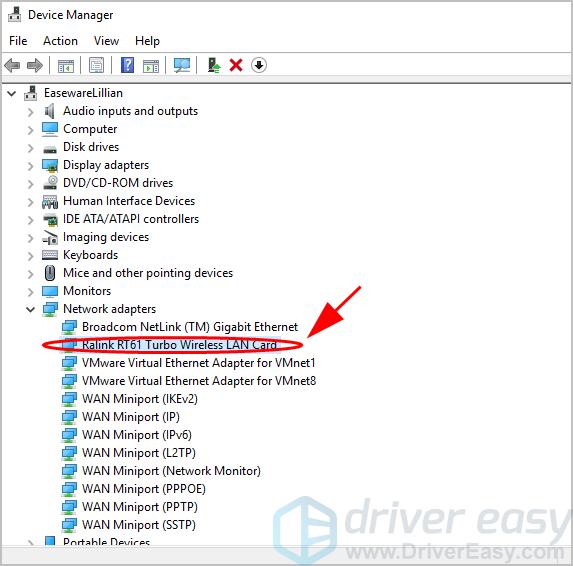Click the Disable device down-arrow icon
Viewport: 573px width, 566px height.
point(259,65)
